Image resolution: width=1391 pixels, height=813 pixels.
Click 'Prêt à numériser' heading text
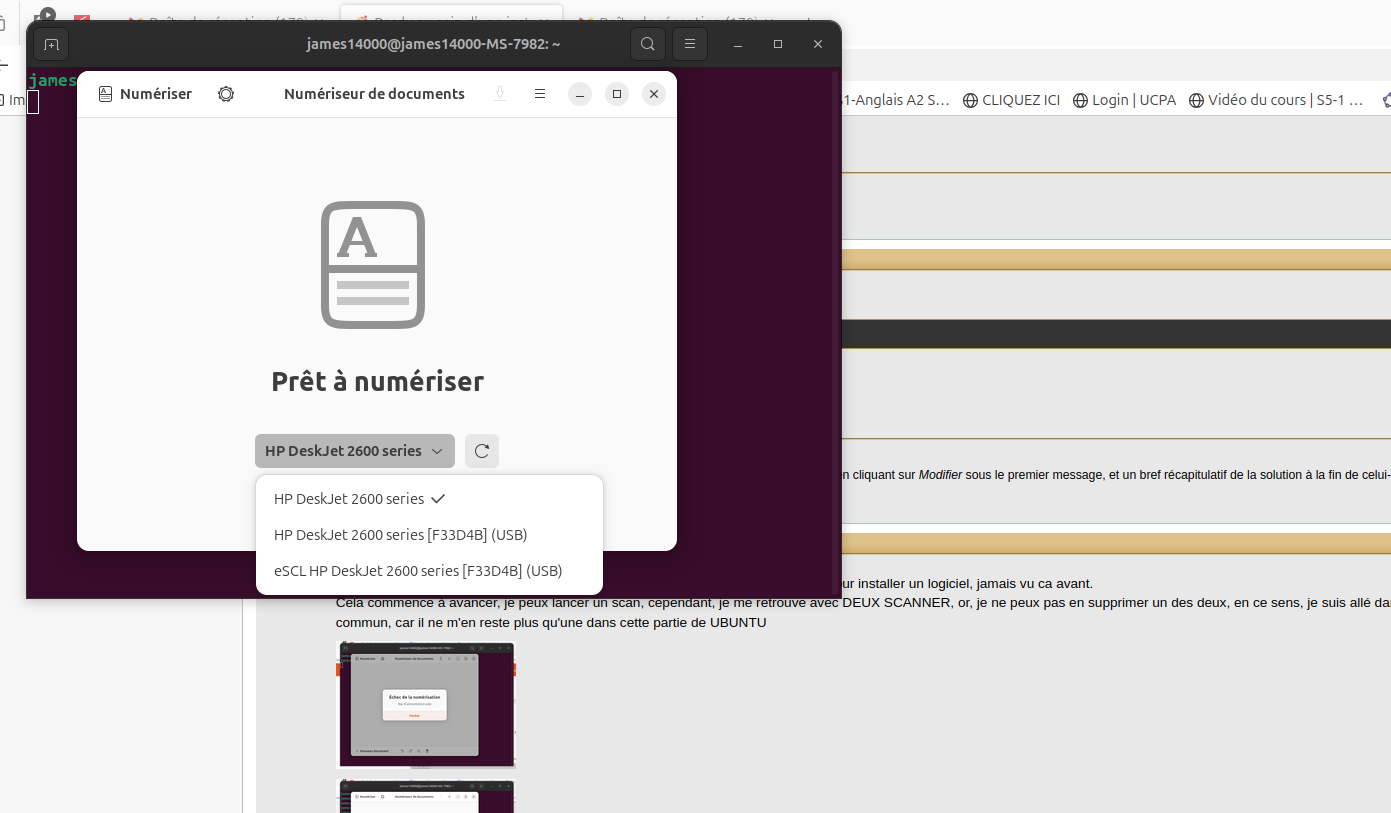pyautogui.click(x=378, y=382)
